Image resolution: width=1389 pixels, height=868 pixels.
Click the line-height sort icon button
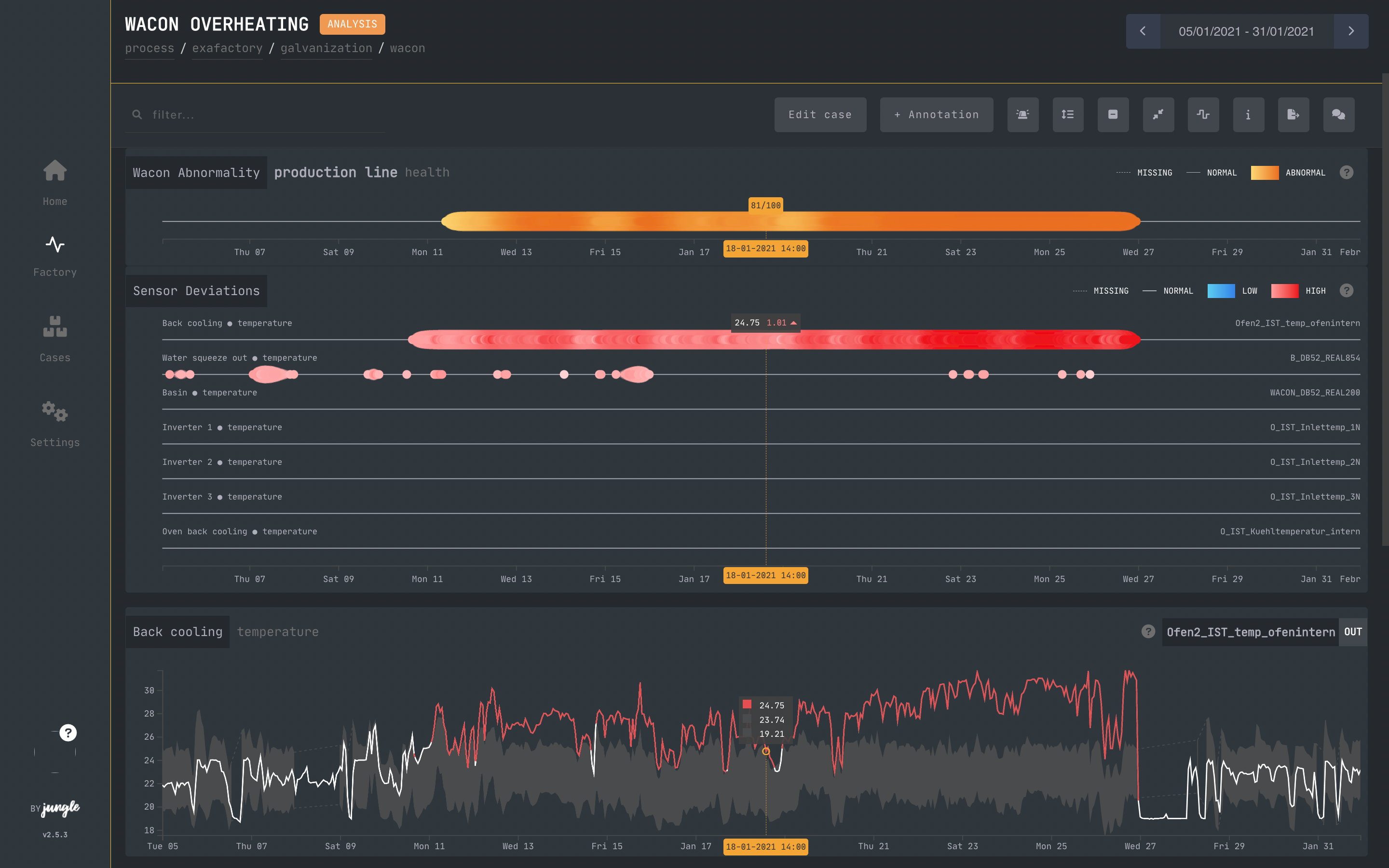tap(1068, 115)
